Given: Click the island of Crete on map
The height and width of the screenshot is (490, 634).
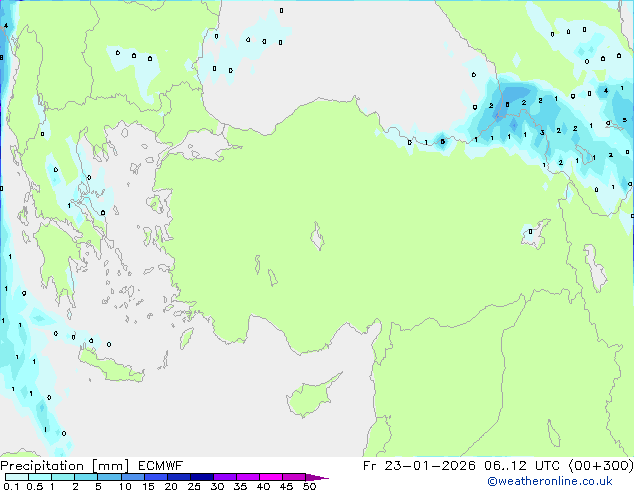Looking at the screenshot, I should (111, 366).
